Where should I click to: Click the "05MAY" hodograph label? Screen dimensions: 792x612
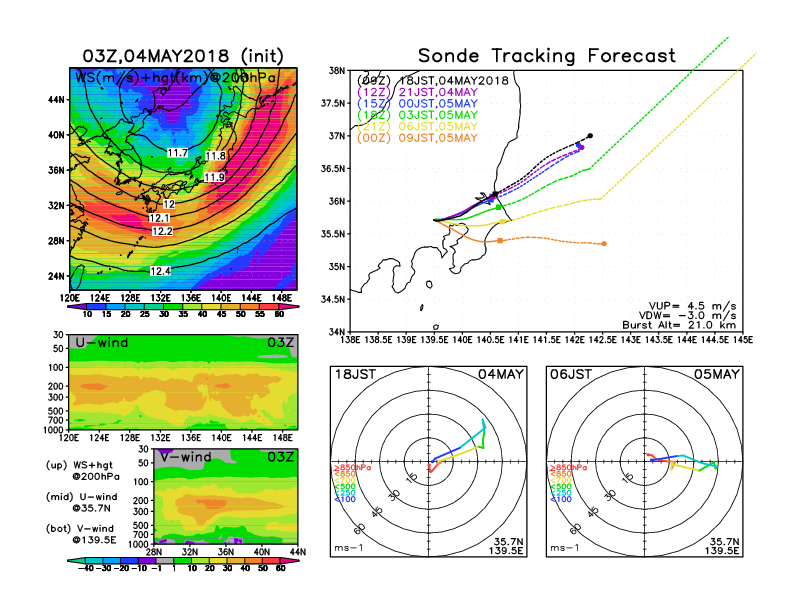[716, 374]
